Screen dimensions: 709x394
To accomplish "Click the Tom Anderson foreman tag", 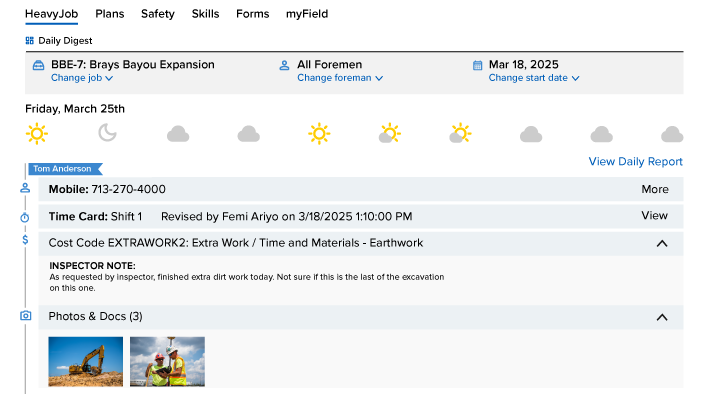I will tap(65, 169).
